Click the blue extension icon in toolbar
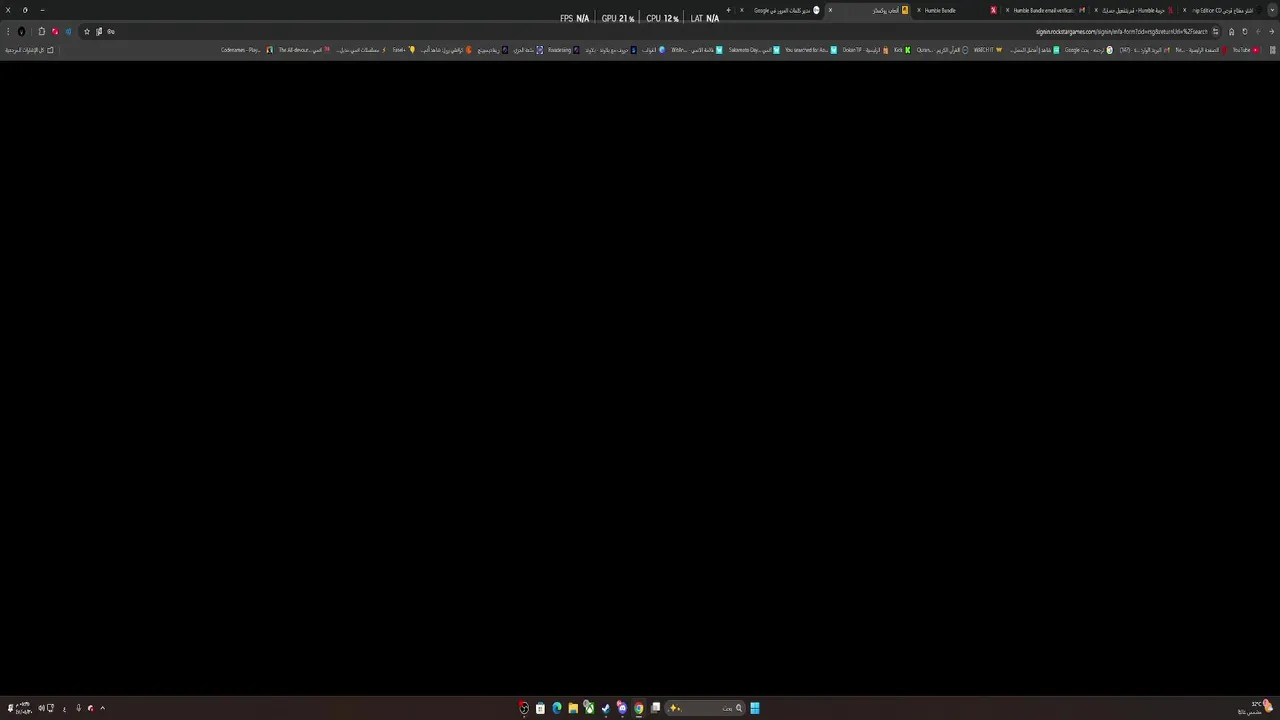The height and width of the screenshot is (720, 1280). click(68, 32)
